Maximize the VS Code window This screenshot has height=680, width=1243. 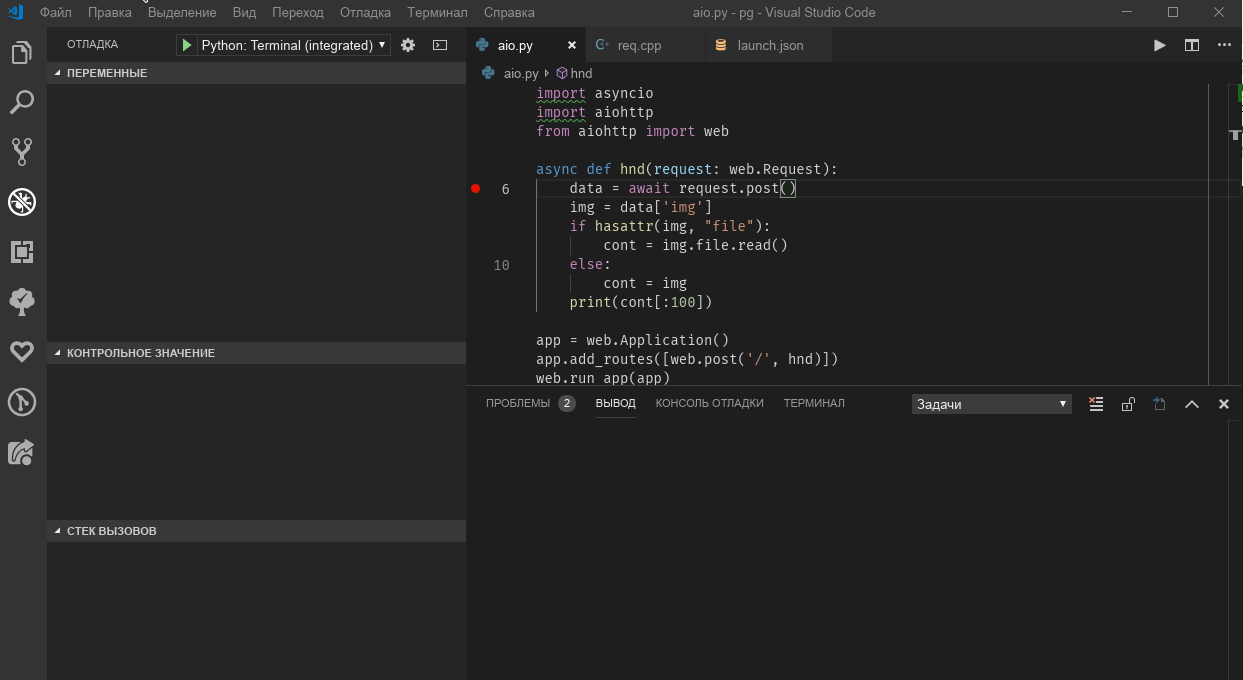pos(1173,13)
